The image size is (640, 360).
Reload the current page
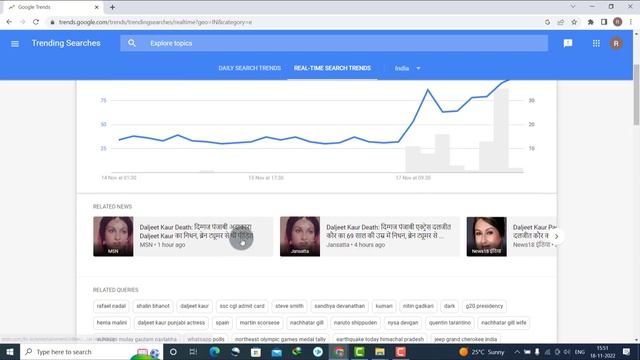pyautogui.click(x=36, y=22)
